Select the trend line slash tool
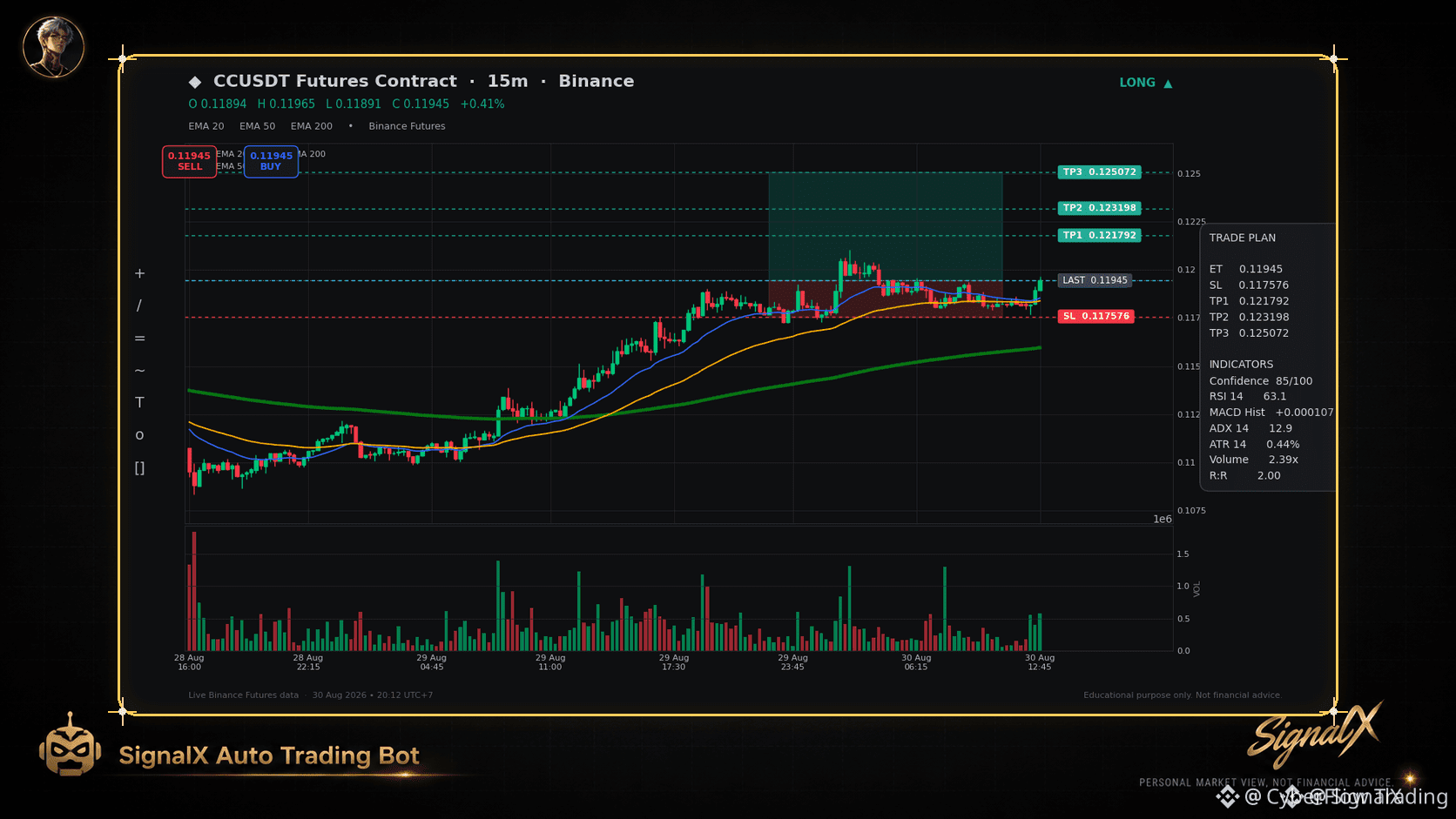1456x819 pixels. coord(139,305)
